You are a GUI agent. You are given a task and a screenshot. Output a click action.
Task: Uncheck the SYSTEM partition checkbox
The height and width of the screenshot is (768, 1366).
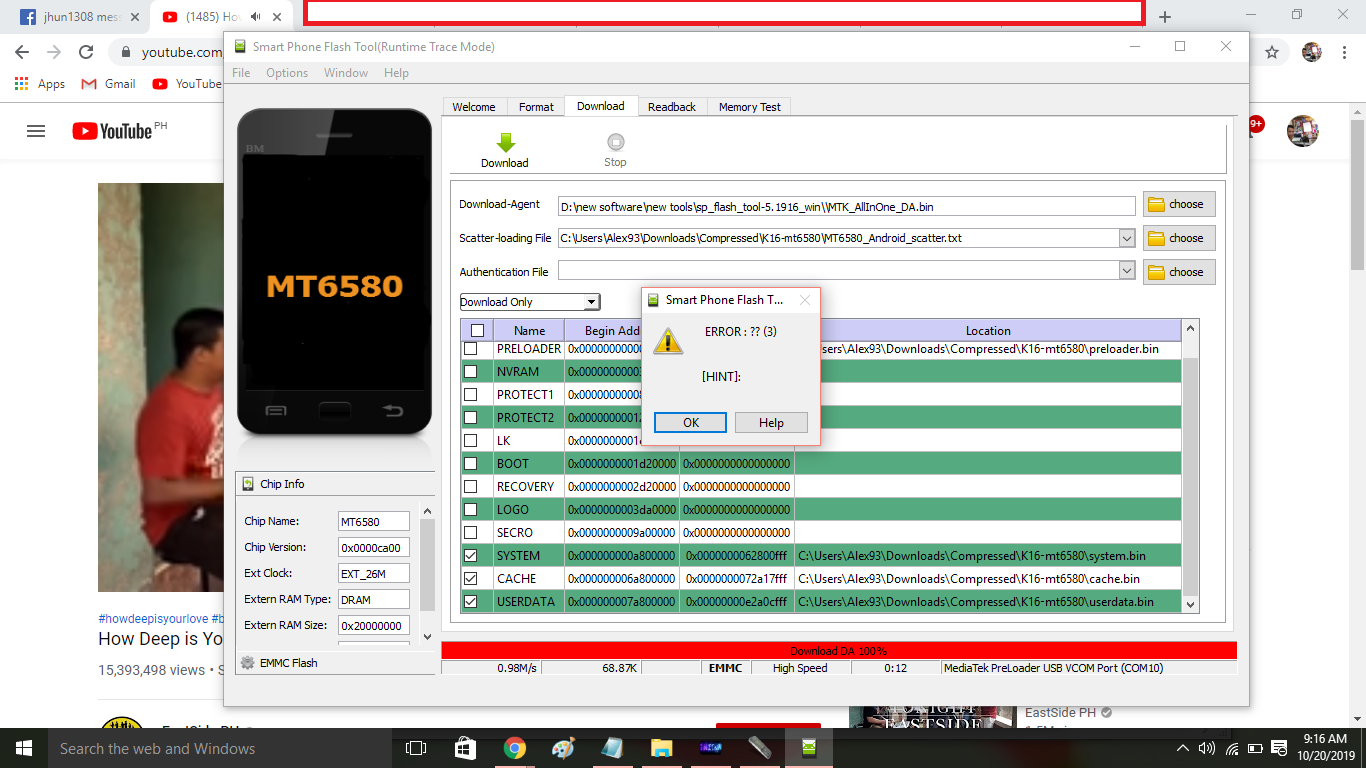click(x=470, y=555)
